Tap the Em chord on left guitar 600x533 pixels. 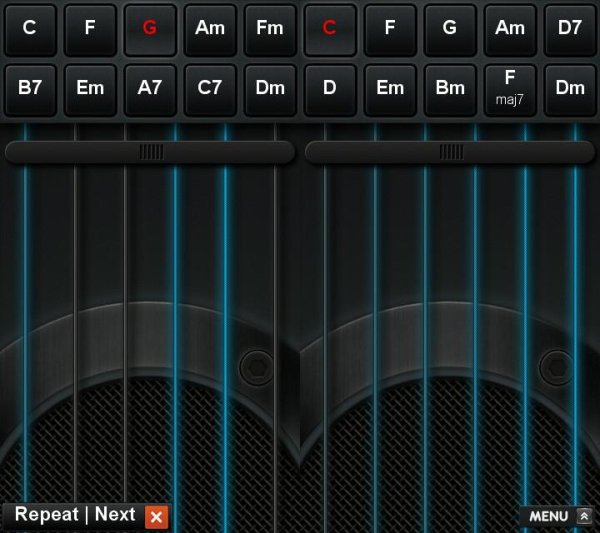[x=90, y=90]
